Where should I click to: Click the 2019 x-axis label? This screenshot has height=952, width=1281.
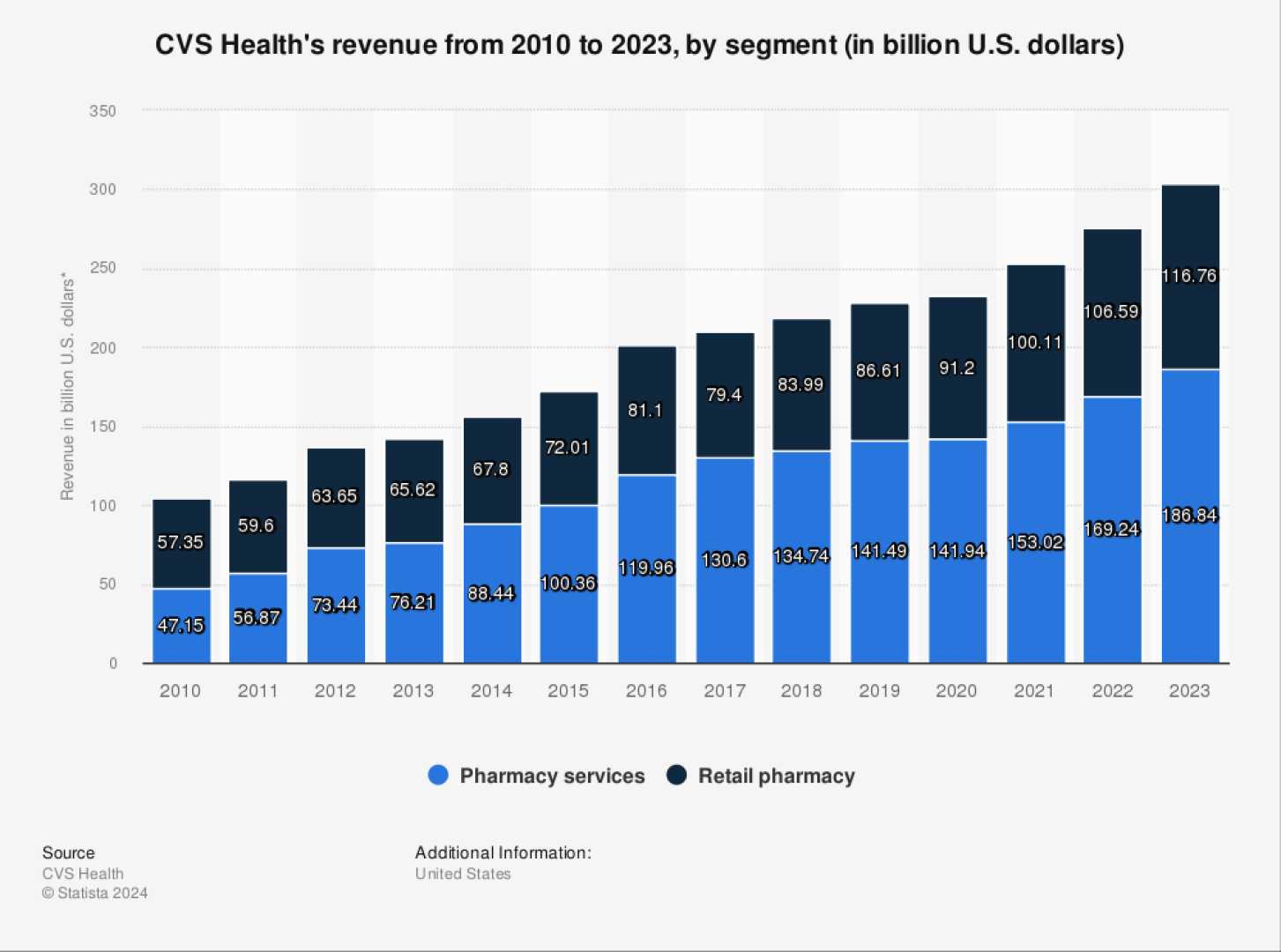[x=880, y=691]
